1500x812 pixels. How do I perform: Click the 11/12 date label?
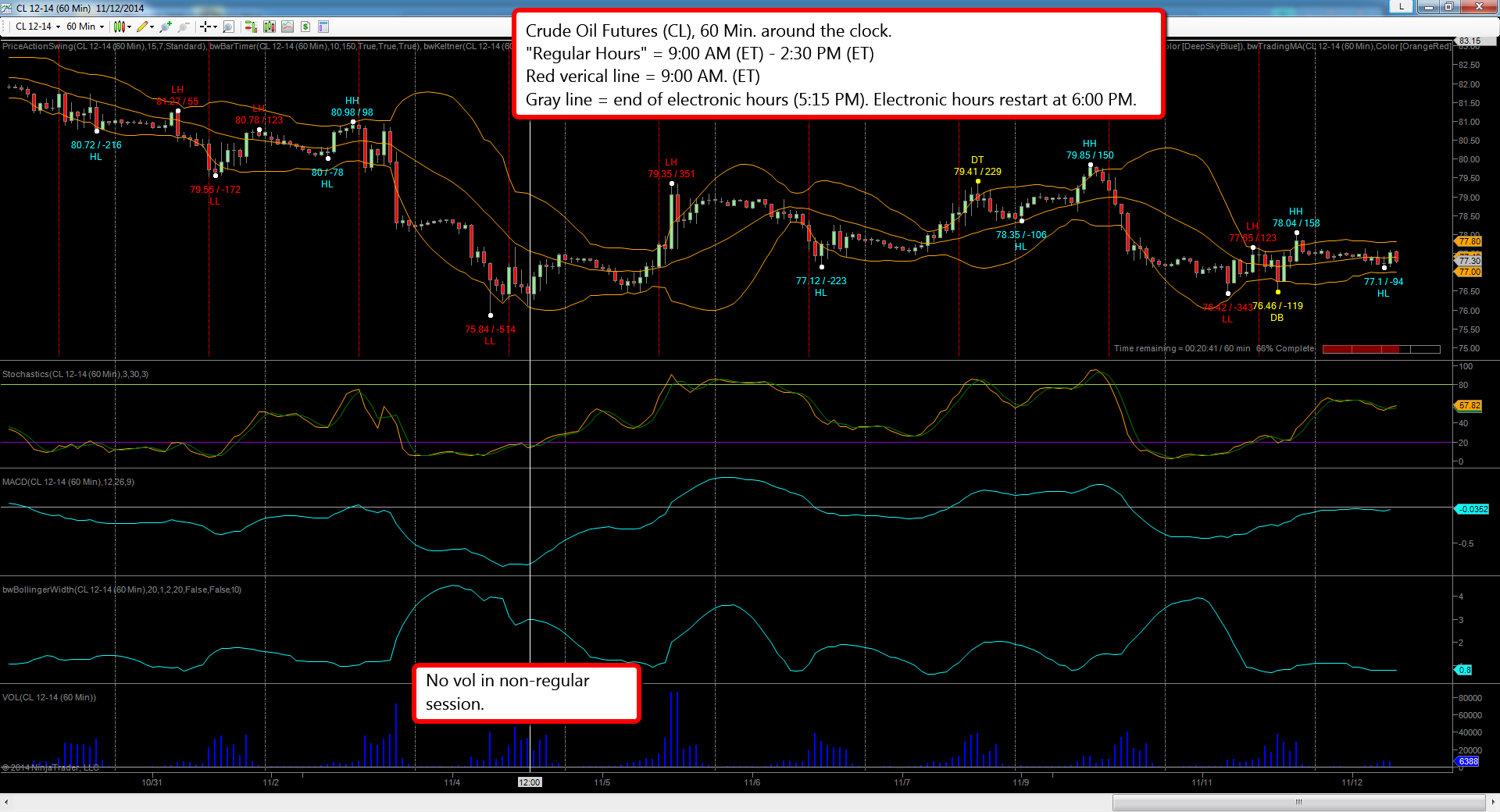tap(1352, 782)
